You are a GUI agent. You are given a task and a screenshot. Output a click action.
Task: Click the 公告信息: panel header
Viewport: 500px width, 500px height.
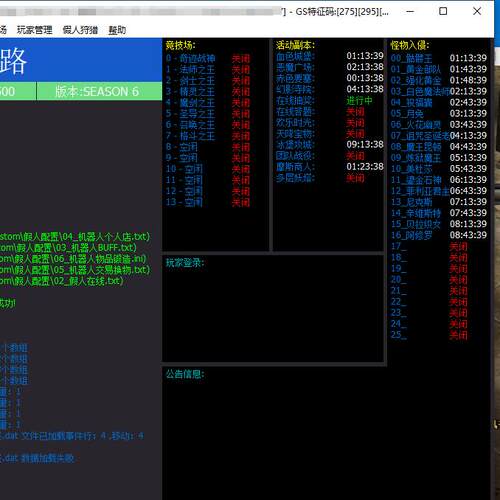coord(185,374)
